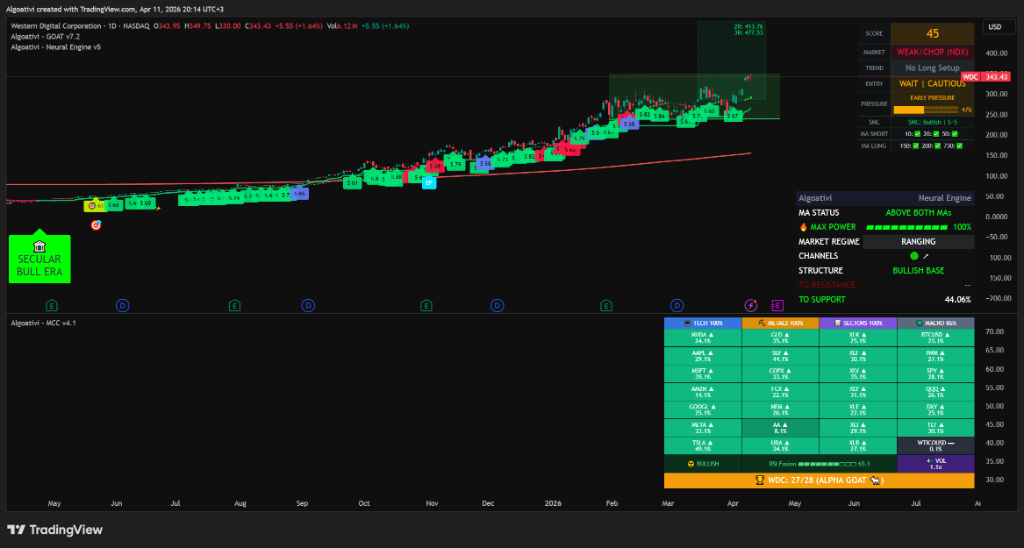Click the bank icon in Secular Bull Era
The height and width of the screenshot is (548, 1024).
coord(39,246)
